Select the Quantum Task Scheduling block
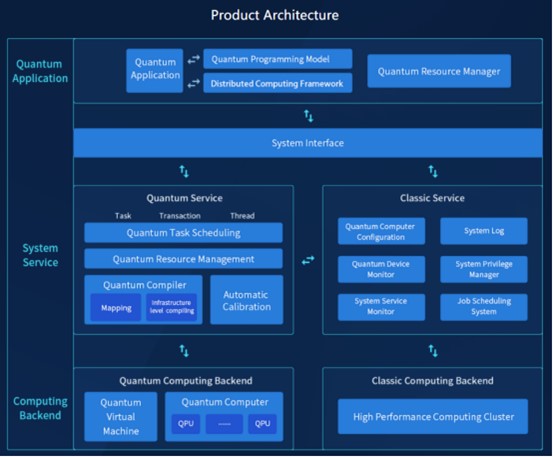553x457 pixels. tap(183, 233)
